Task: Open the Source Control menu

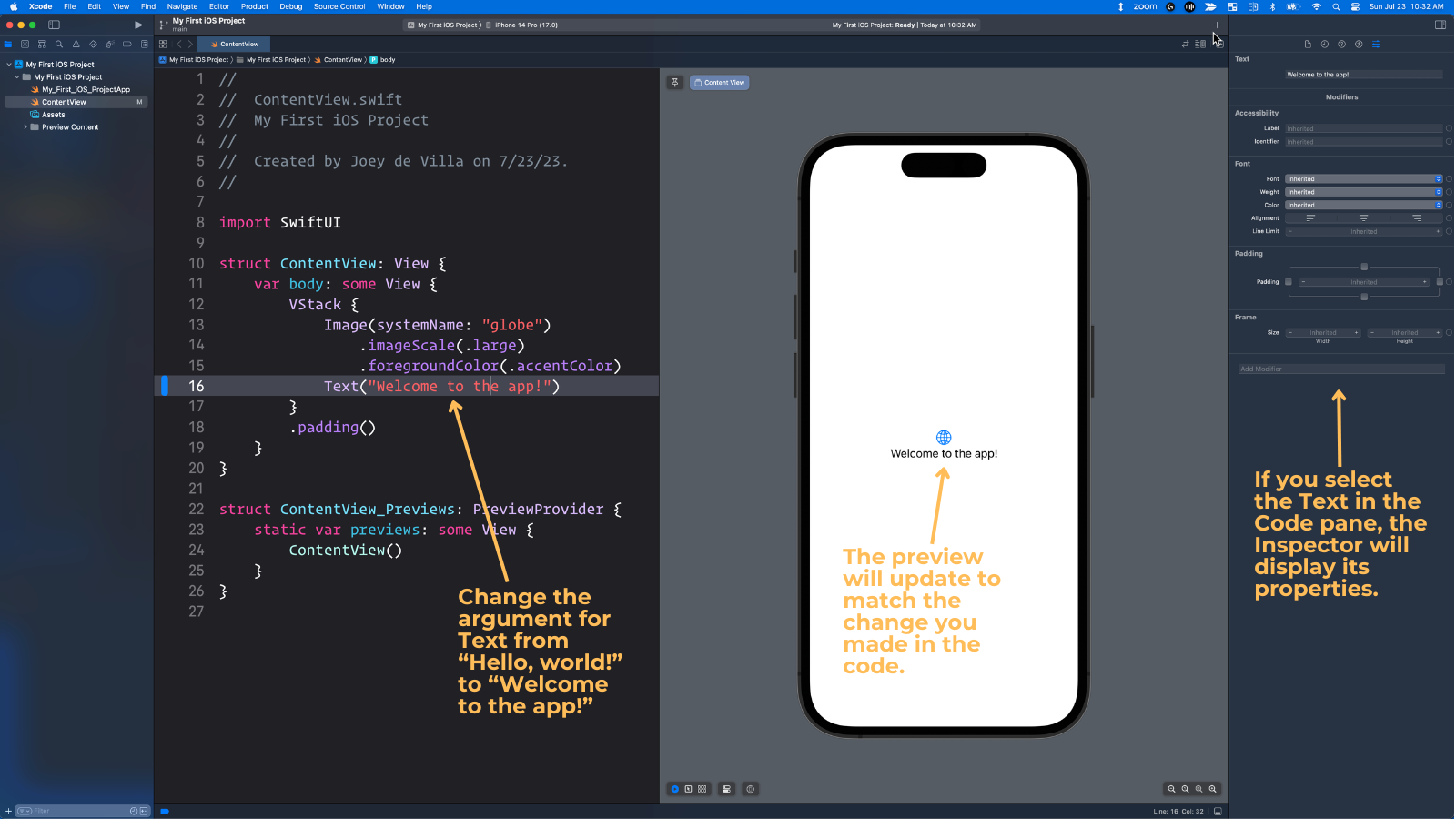Action: point(339,6)
